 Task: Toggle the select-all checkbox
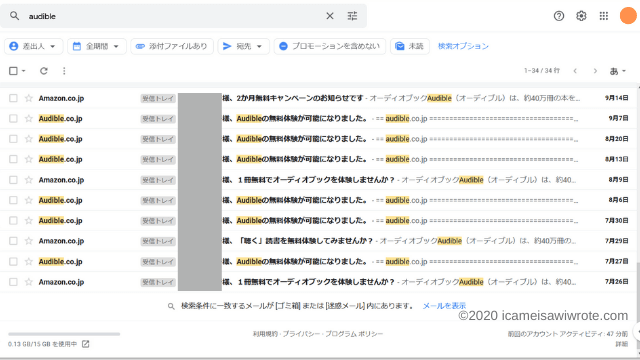(x=13, y=71)
